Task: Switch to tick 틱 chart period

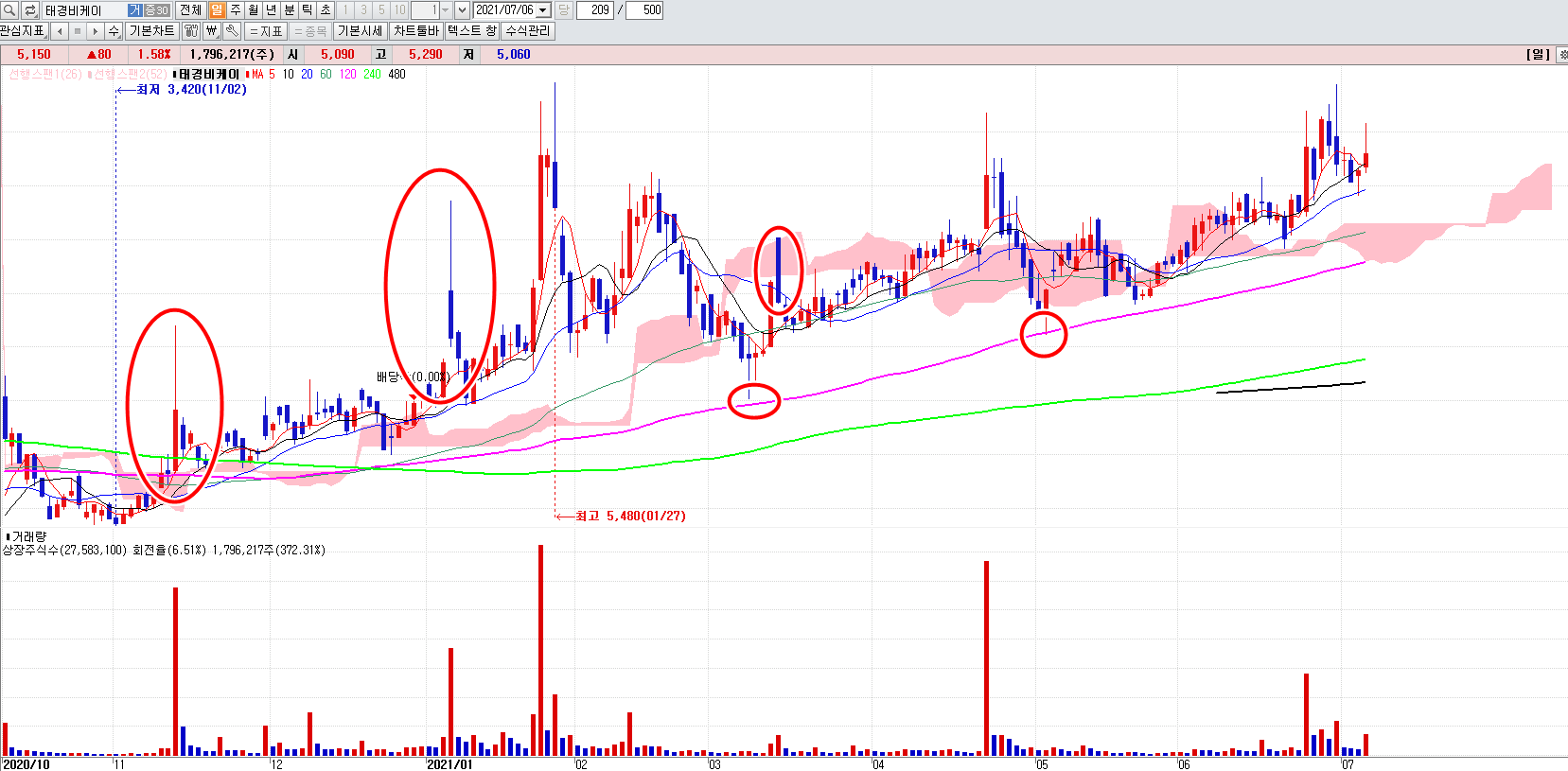Action: (308, 10)
